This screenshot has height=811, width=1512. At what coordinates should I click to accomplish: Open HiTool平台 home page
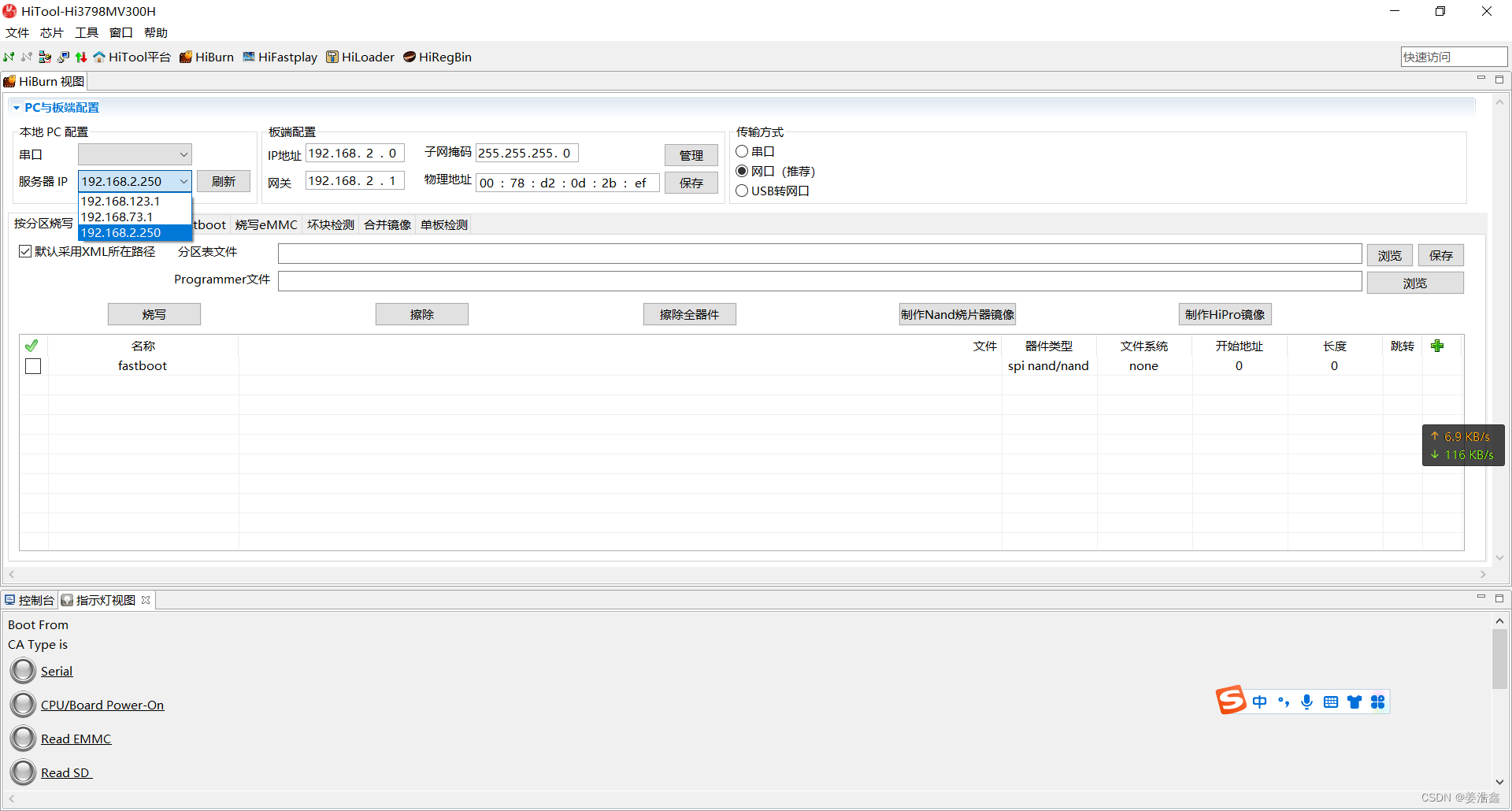click(x=132, y=57)
